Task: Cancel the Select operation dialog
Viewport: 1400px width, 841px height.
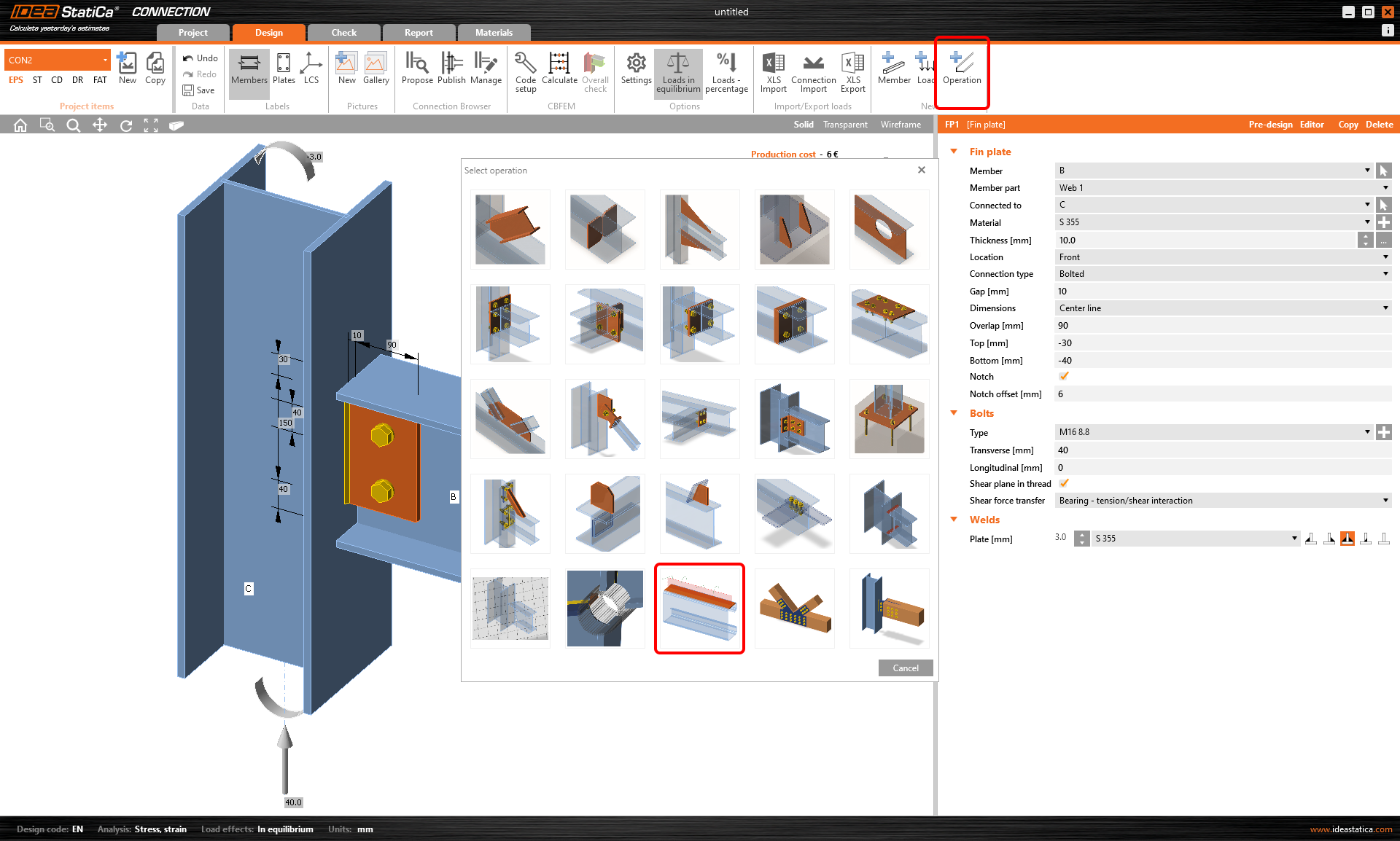Action: pos(905,668)
